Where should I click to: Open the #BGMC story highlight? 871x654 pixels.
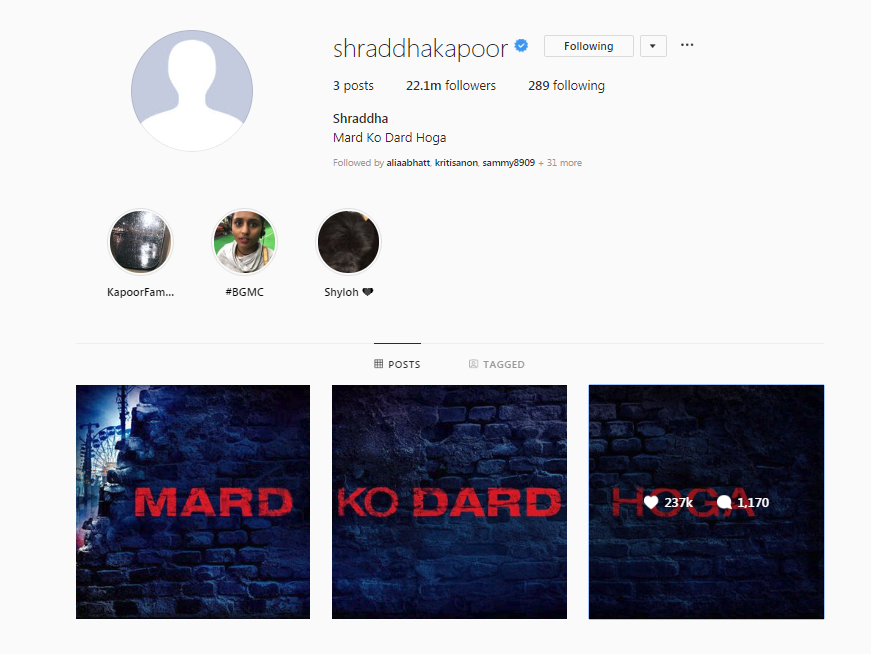coord(244,242)
